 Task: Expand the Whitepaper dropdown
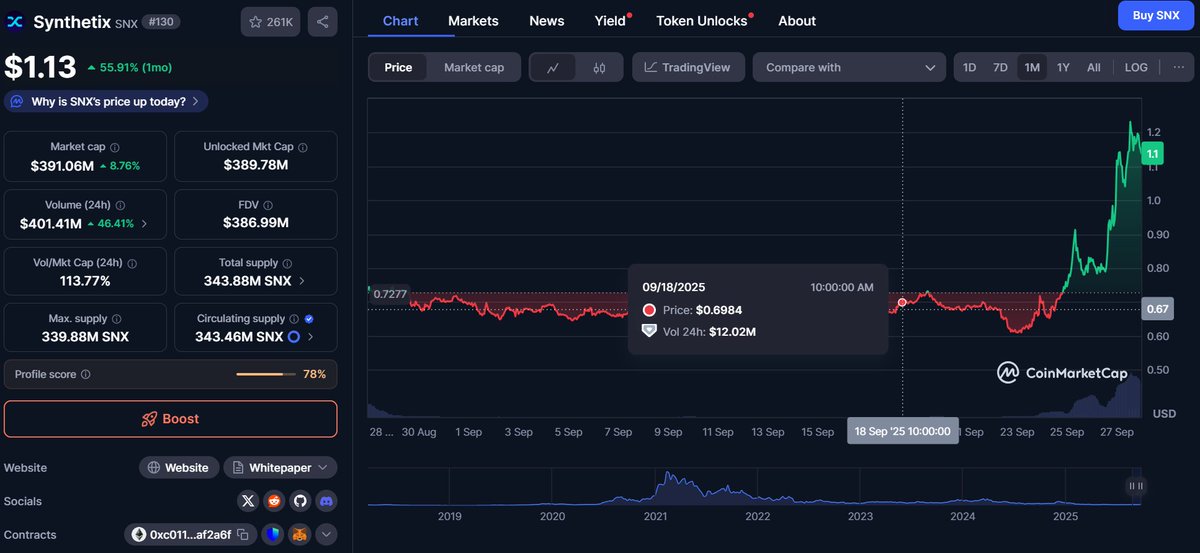tap(280, 468)
